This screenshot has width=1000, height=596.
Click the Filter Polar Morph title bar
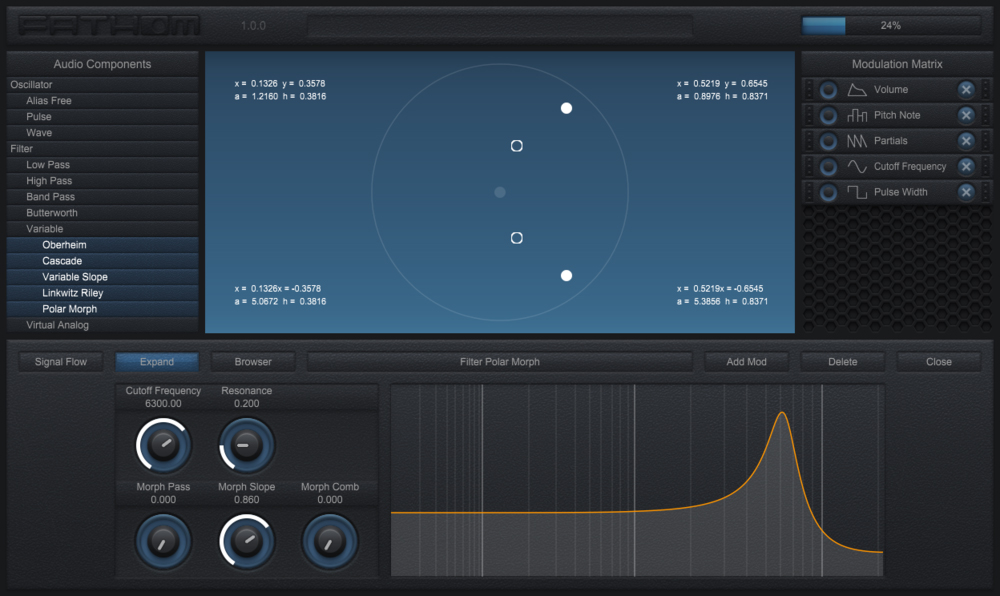click(500, 361)
